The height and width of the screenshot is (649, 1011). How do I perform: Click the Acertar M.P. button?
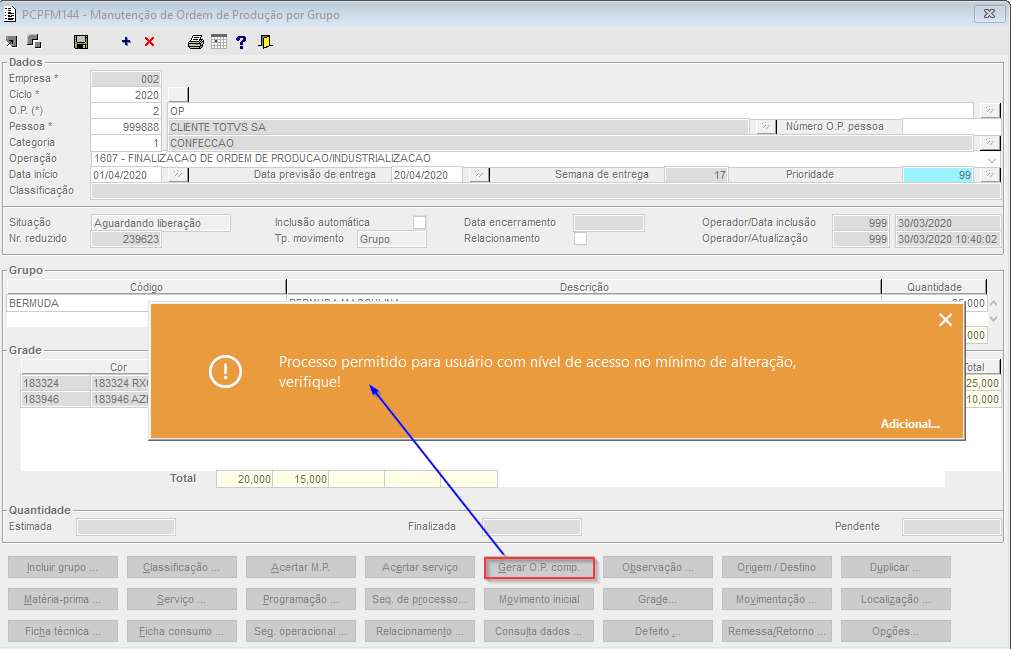[x=301, y=567]
